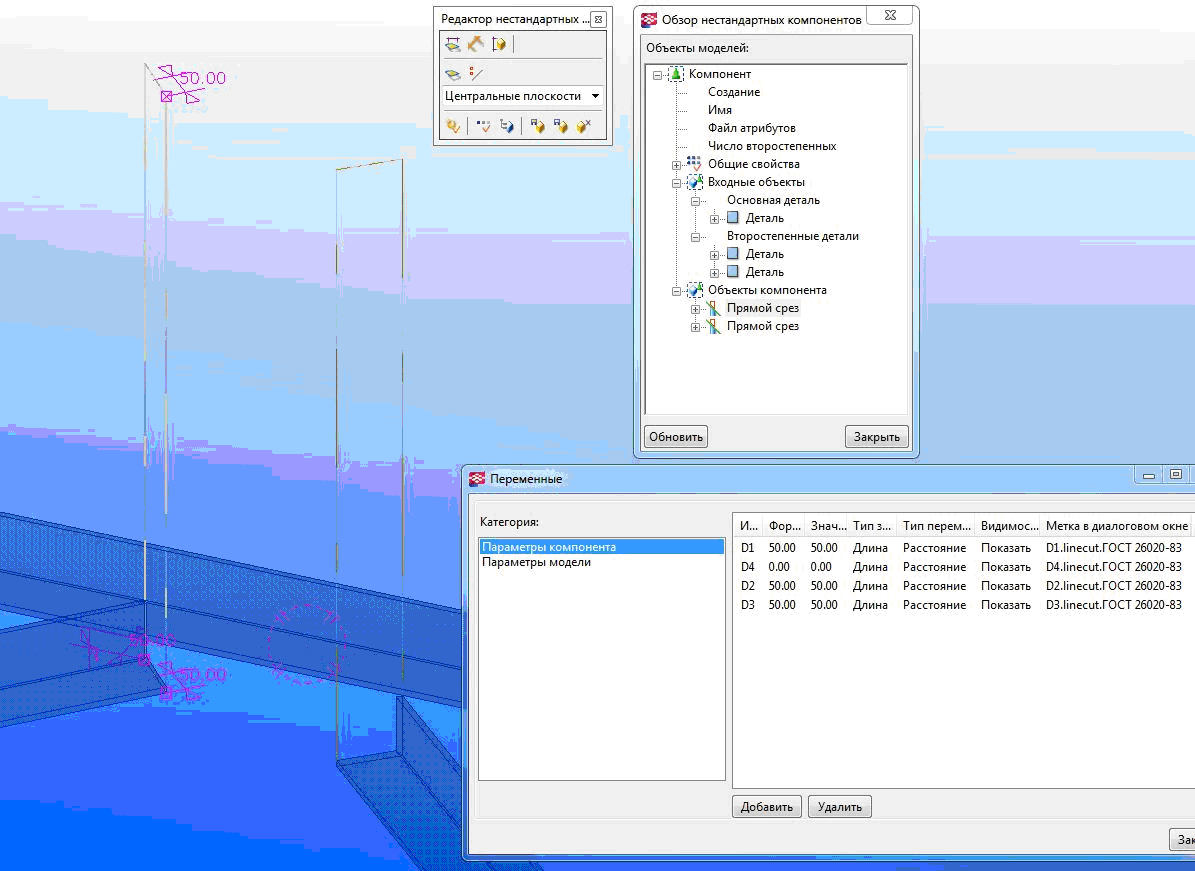Select the highlighted first Прямой срез item

[762, 308]
